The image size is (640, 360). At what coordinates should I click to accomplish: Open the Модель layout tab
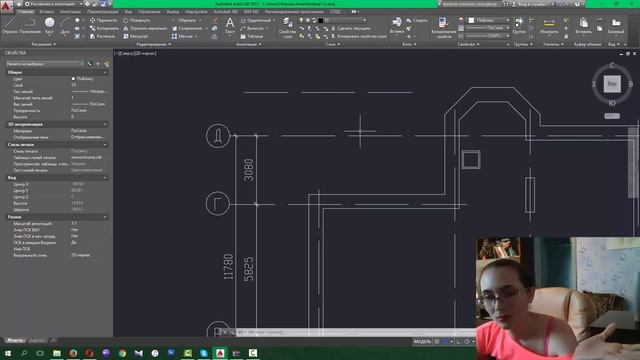(15, 340)
